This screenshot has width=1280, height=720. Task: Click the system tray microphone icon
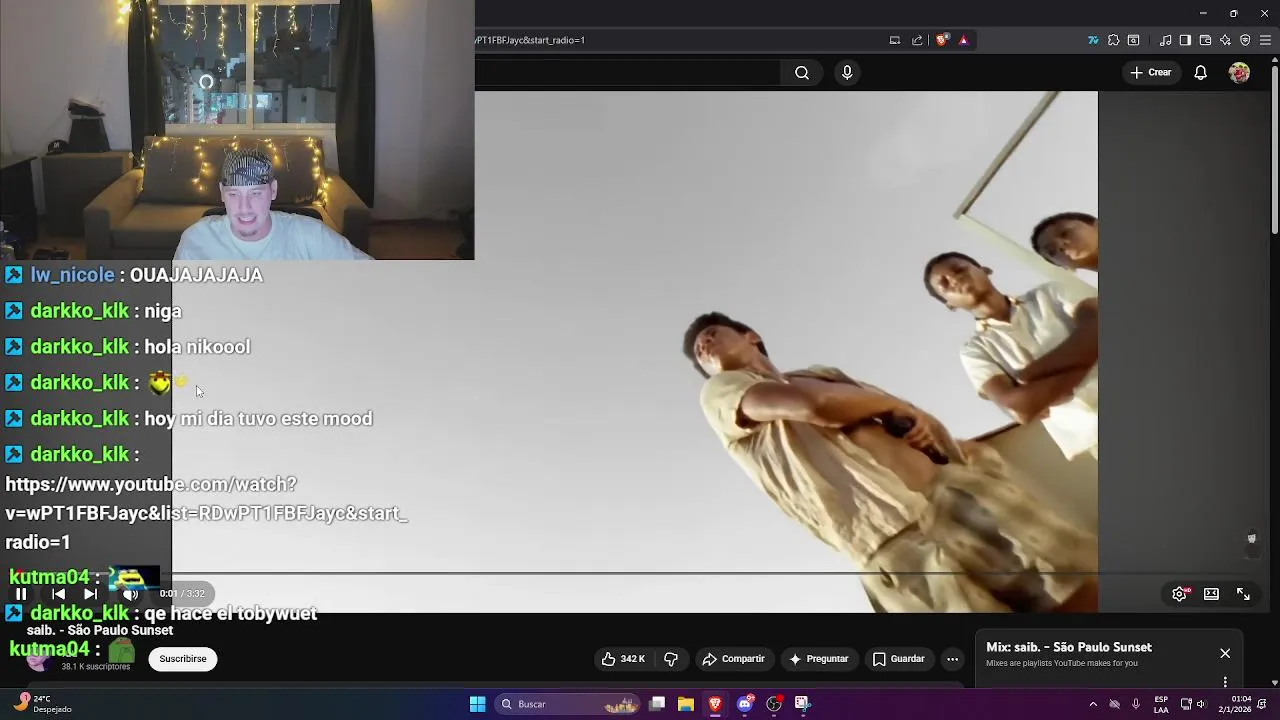[x=1136, y=704]
